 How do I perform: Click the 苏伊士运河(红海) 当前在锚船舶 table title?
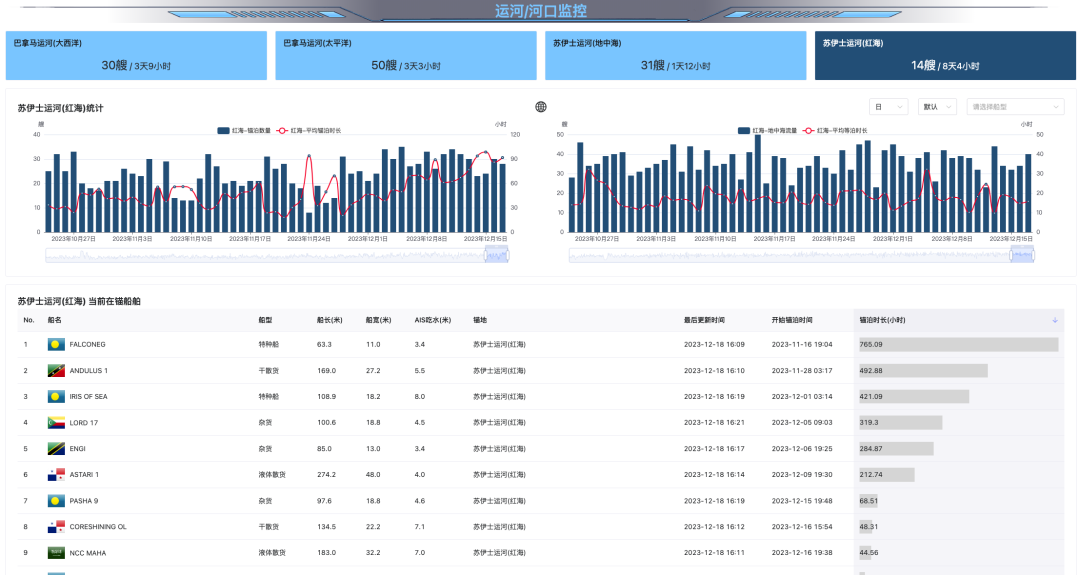(x=79, y=302)
